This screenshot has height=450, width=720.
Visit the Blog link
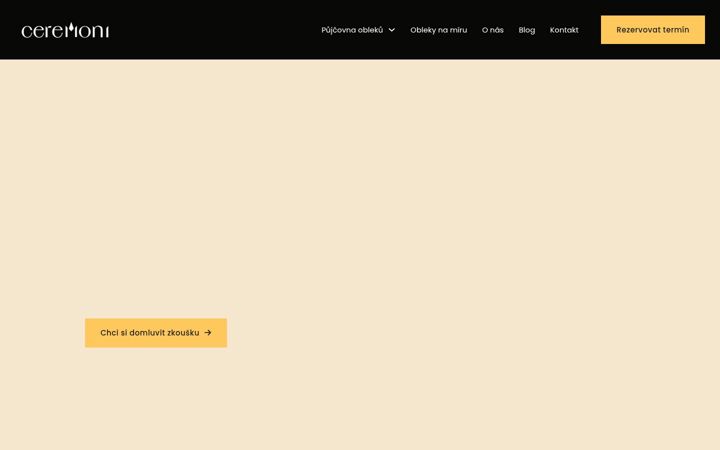tap(527, 30)
